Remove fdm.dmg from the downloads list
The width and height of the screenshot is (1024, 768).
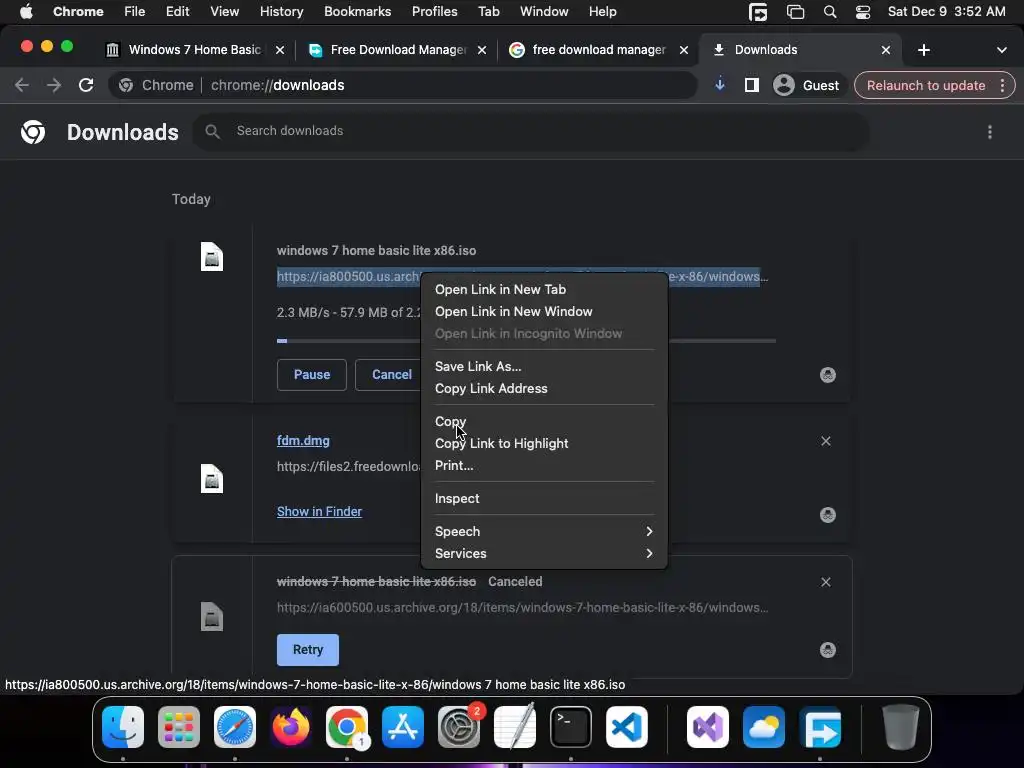point(825,441)
